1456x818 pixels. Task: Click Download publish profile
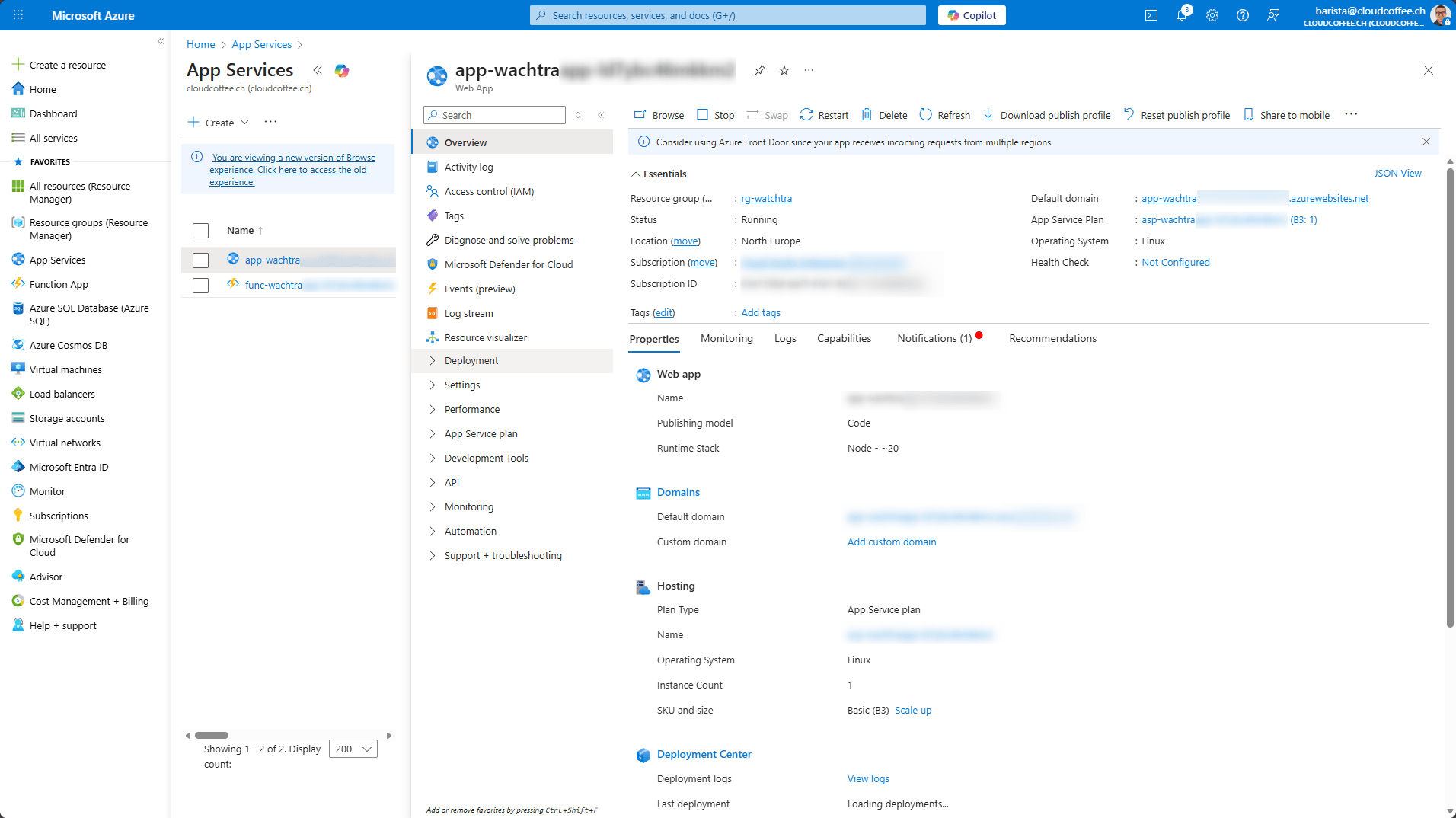(x=1046, y=115)
